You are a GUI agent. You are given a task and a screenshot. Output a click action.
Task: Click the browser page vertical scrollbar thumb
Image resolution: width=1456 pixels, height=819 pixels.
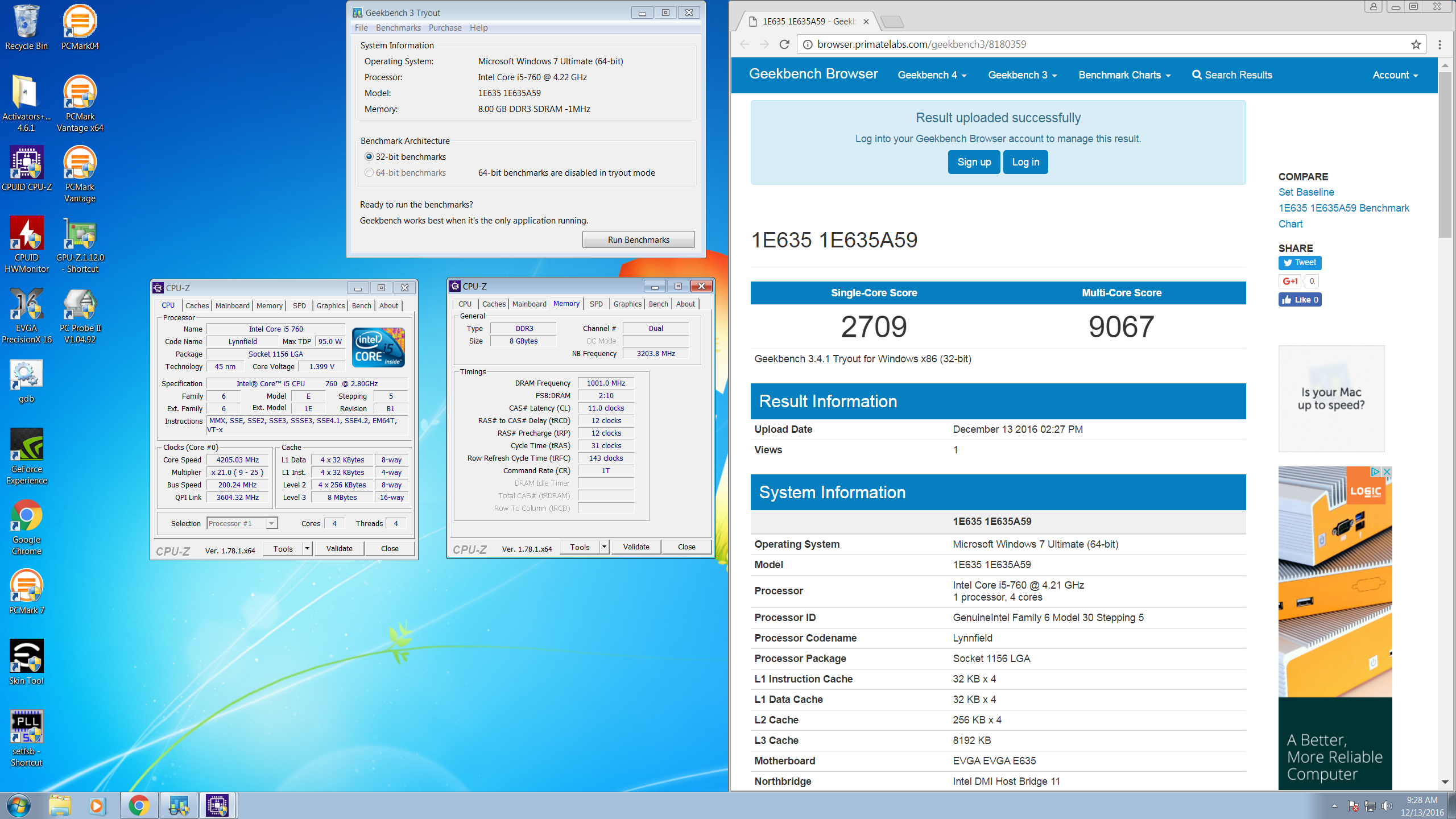click(x=1445, y=154)
